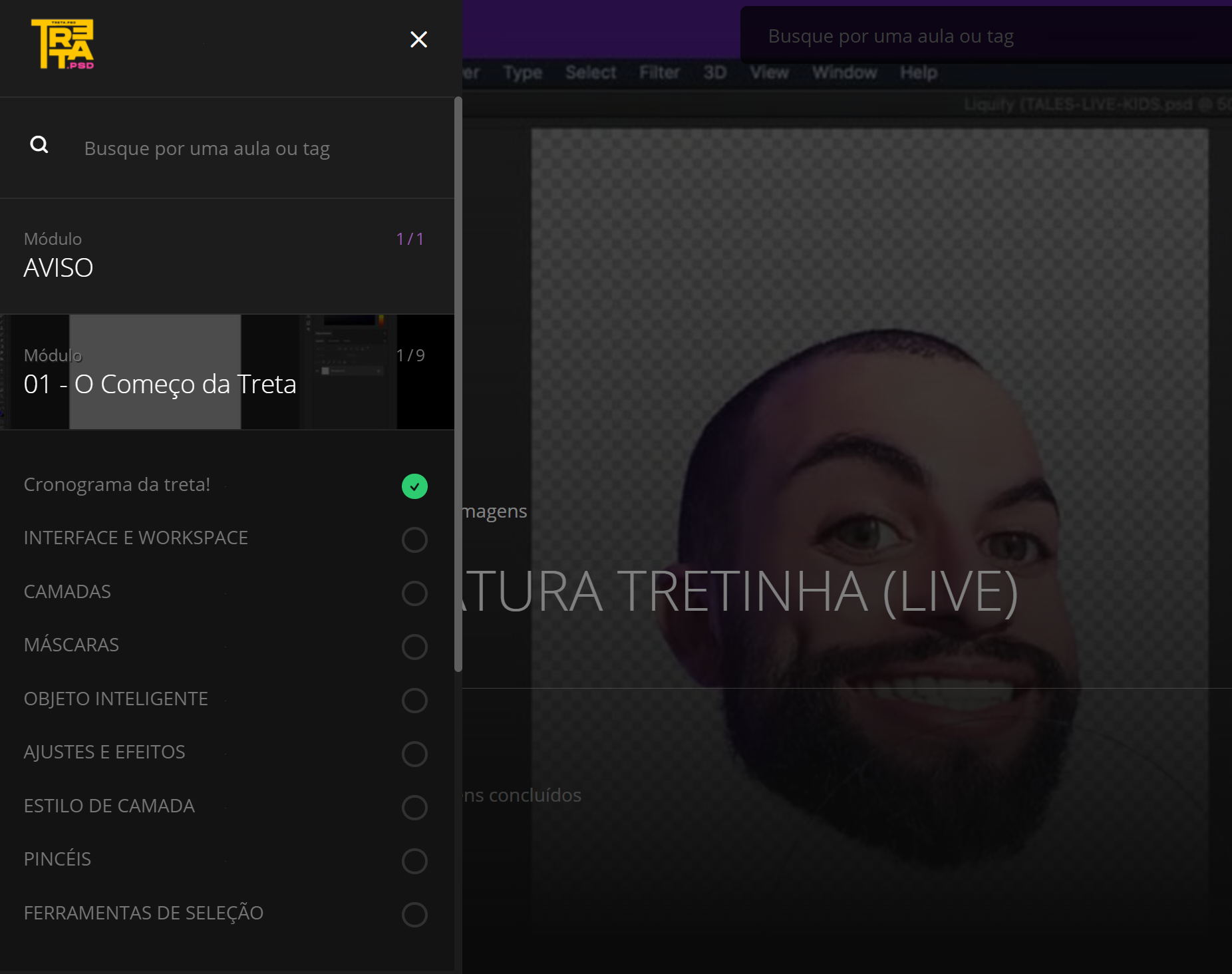The width and height of the screenshot is (1232, 974).
Task: Click the magnifying glass search icon
Action: click(39, 145)
